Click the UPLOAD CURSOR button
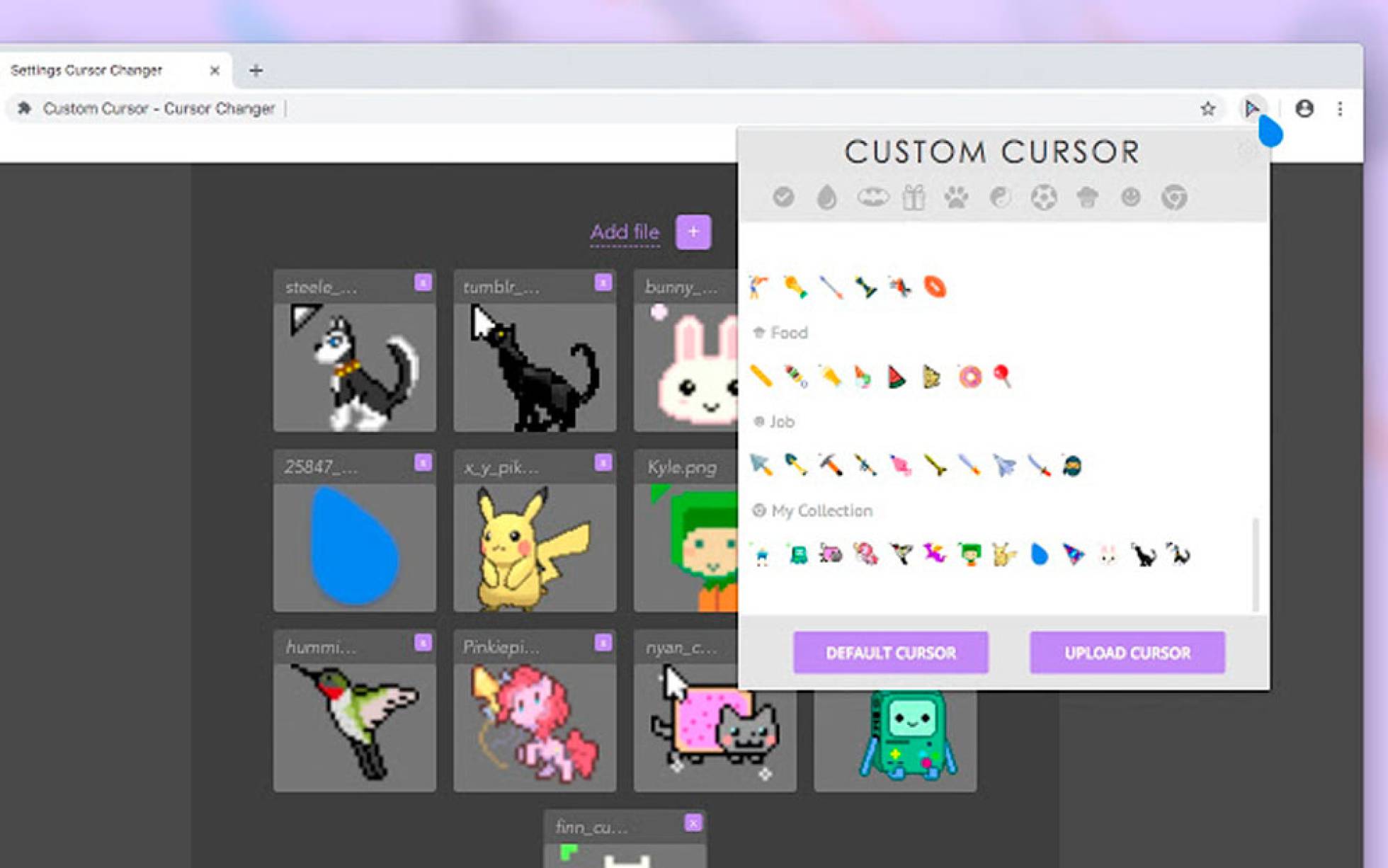This screenshot has height=868, width=1388. point(1127,653)
